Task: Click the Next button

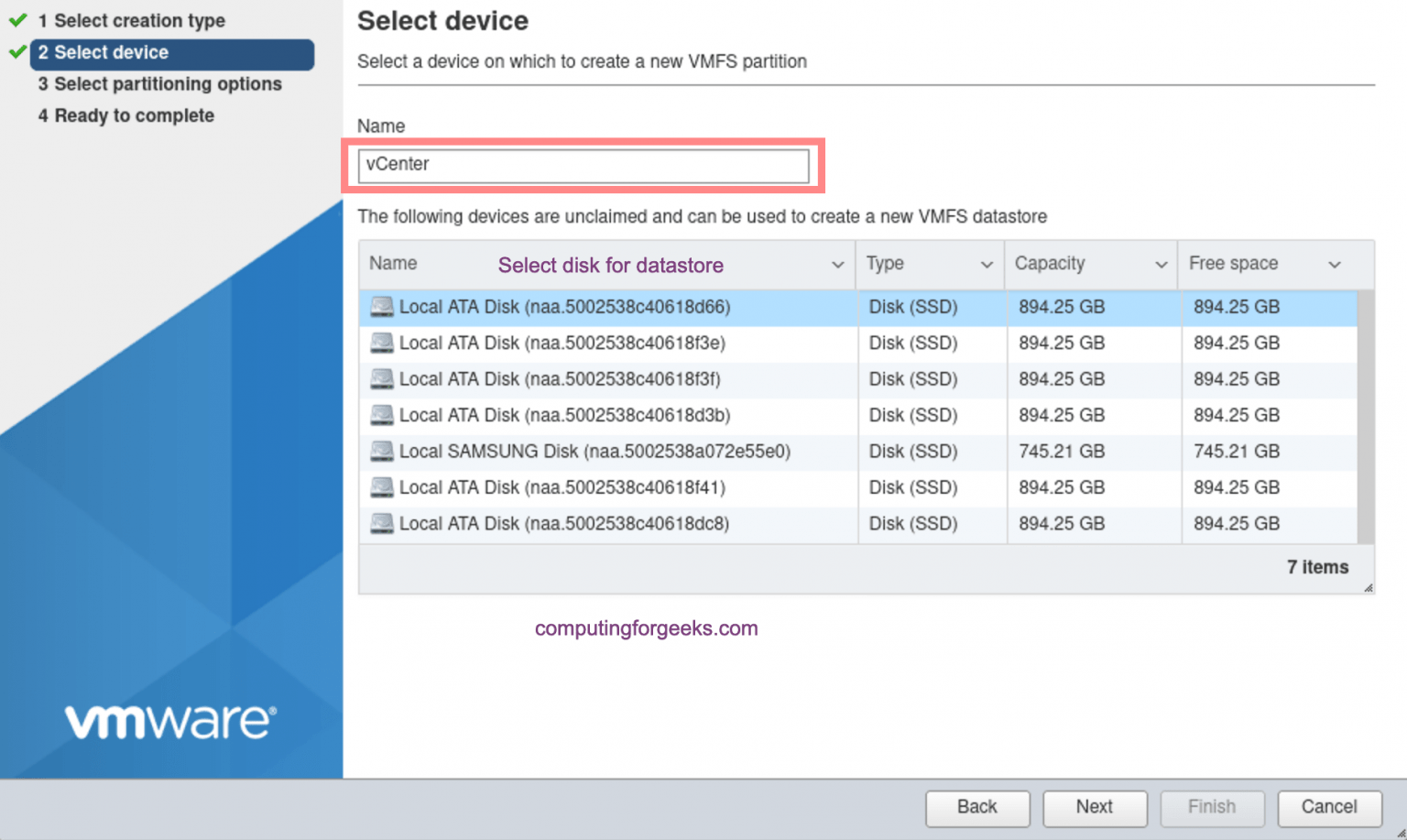Action: tap(1095, 808)
